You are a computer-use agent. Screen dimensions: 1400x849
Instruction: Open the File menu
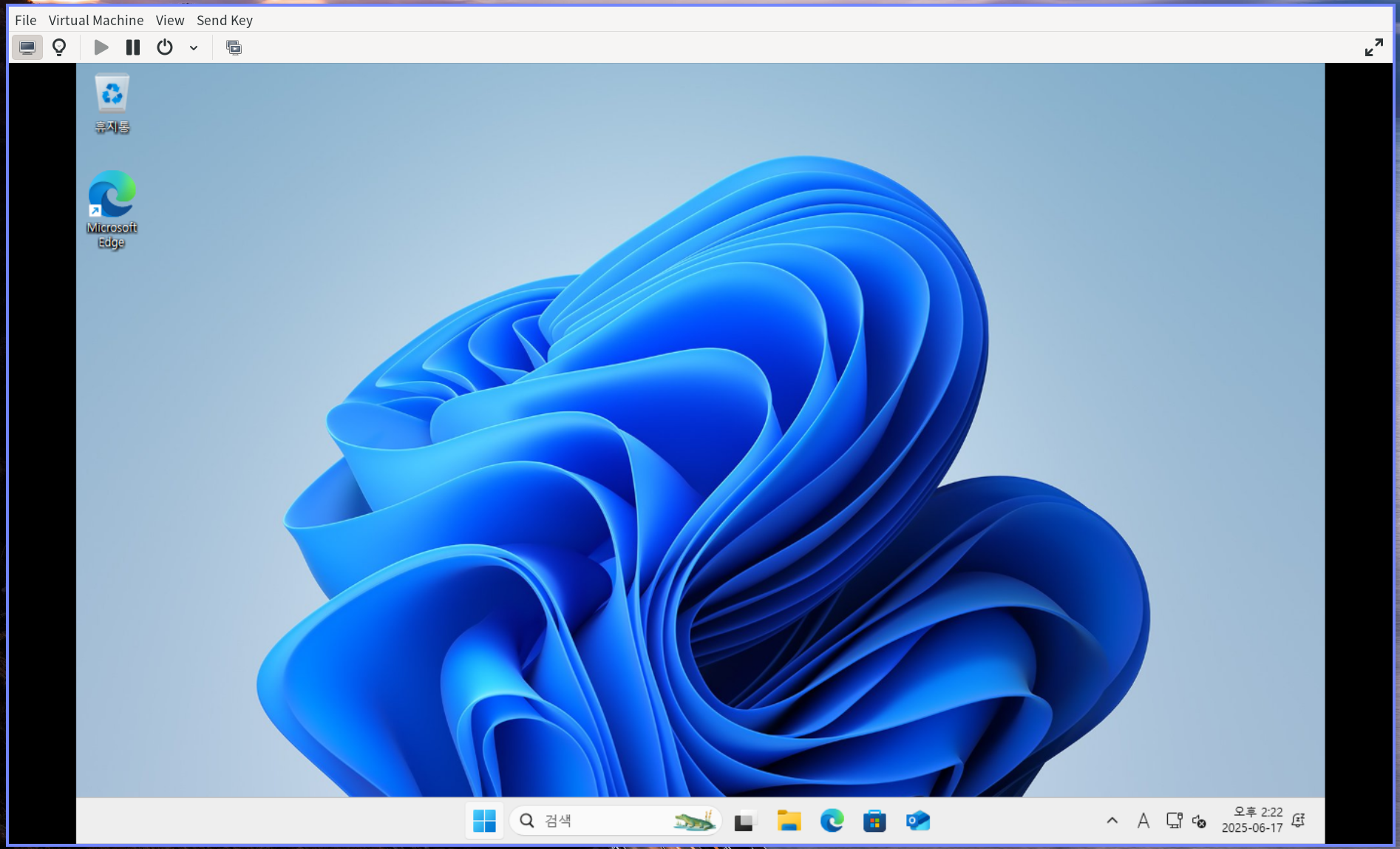[25, 20]
